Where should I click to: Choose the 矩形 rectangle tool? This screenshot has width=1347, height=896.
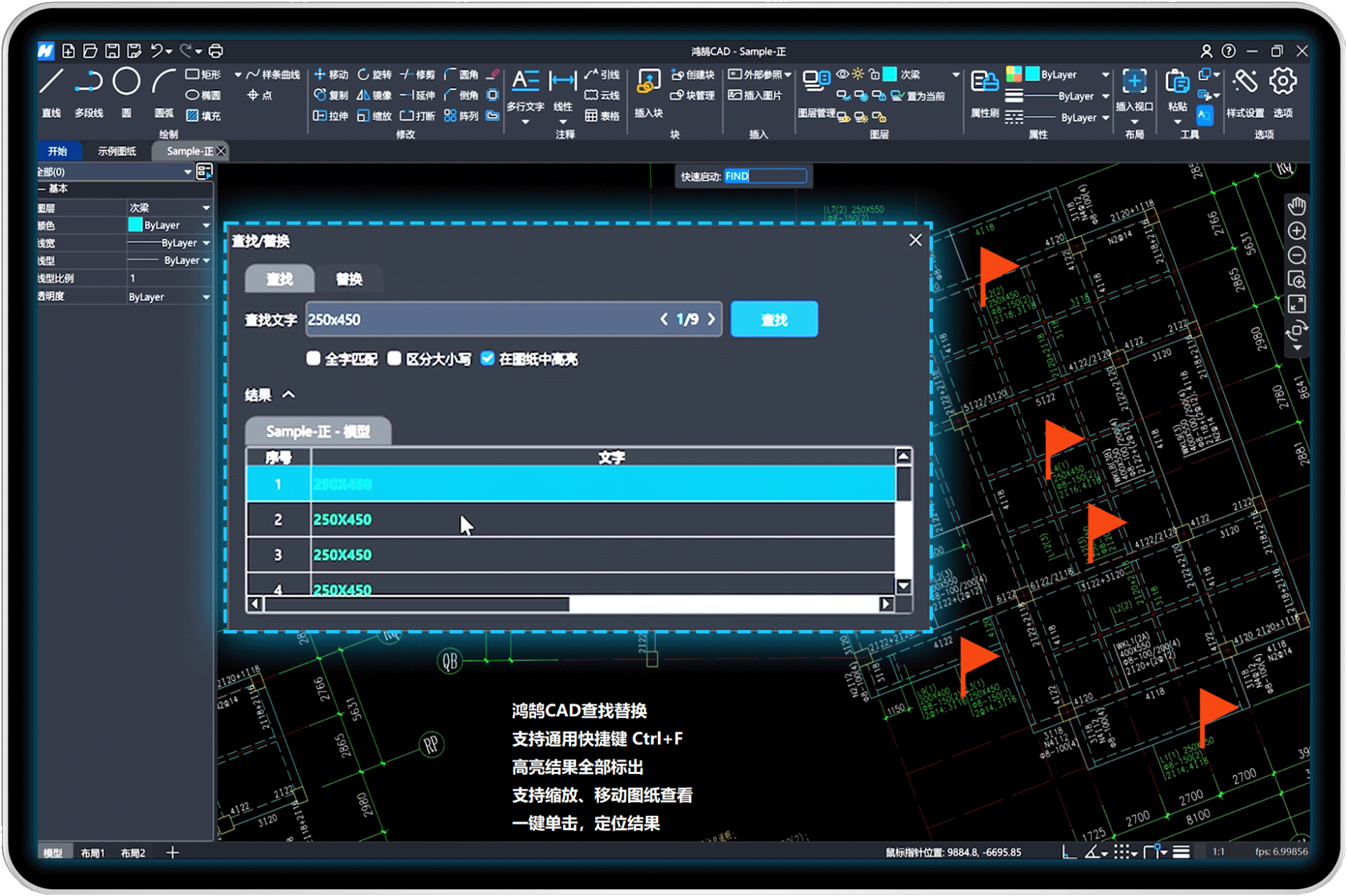pos(203,74)
